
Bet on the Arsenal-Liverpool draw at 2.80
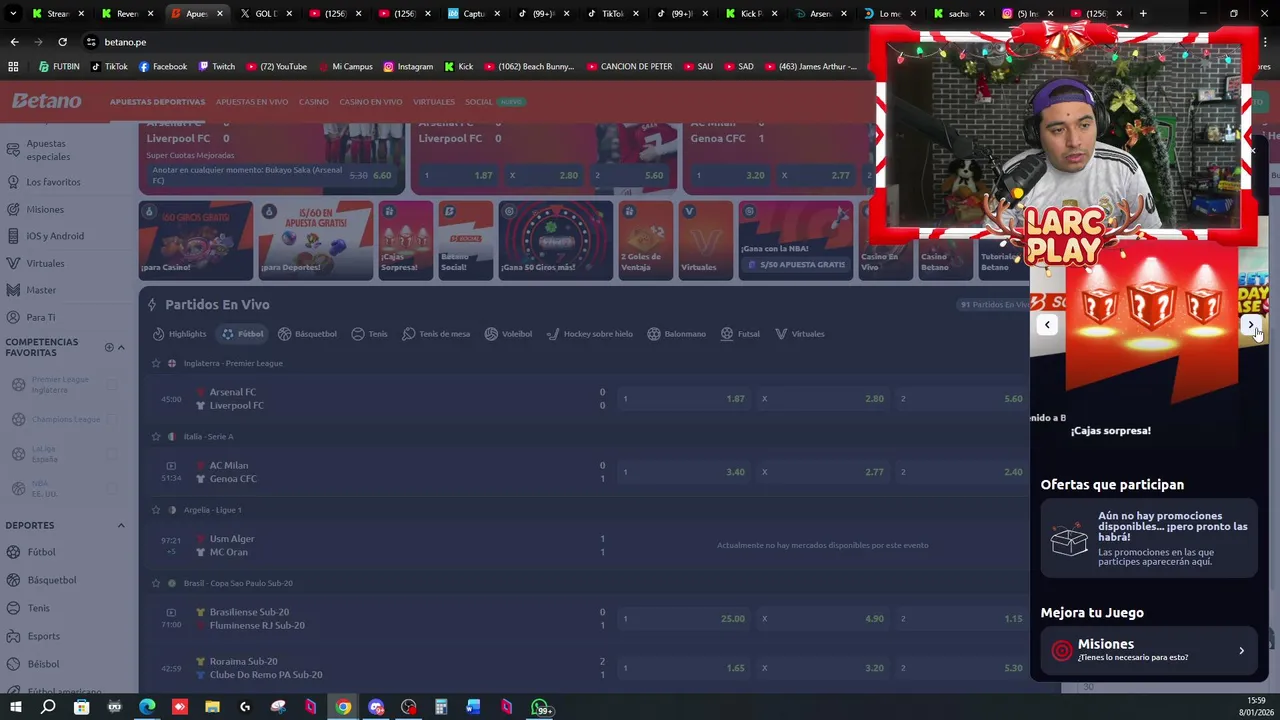(x=823, y=399)
